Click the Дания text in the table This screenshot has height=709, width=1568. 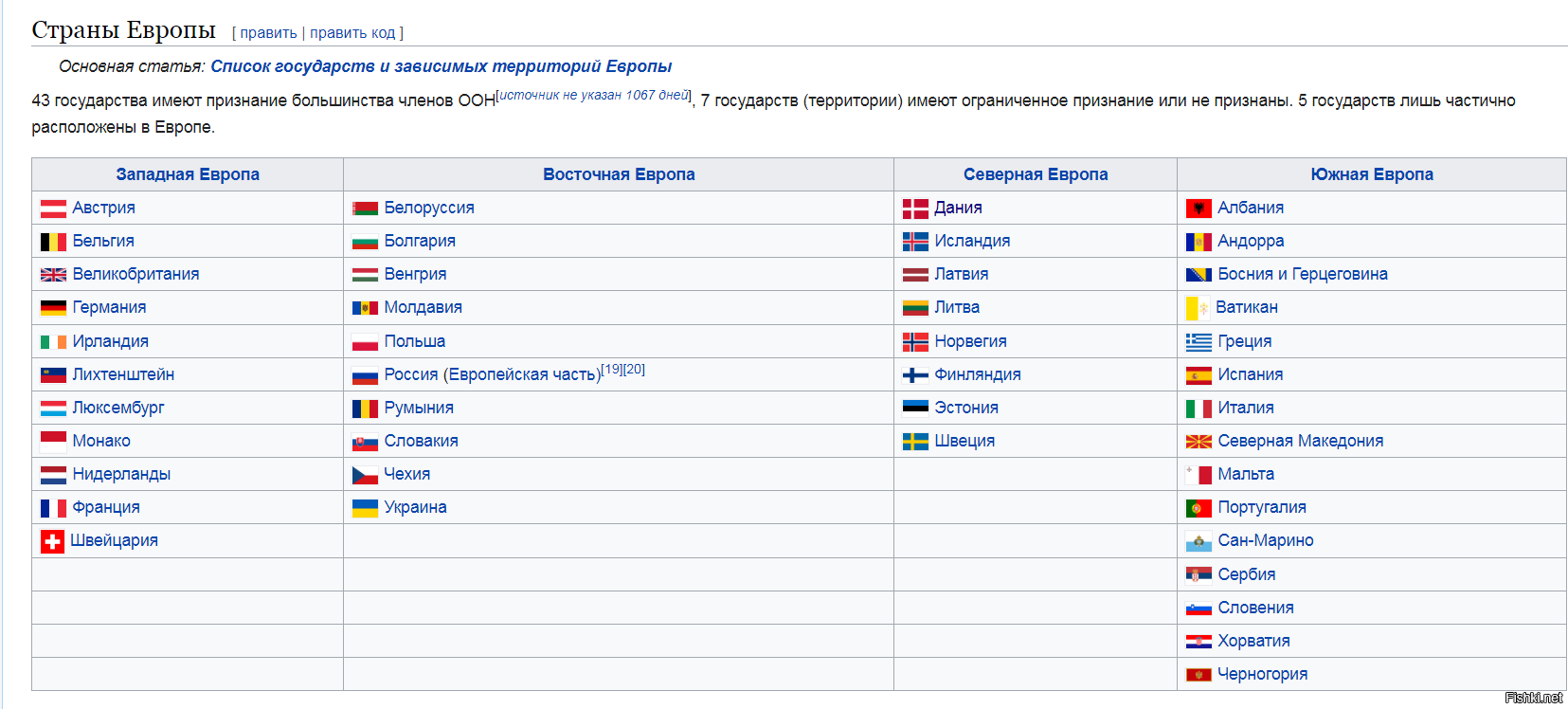tap(959, 208)
